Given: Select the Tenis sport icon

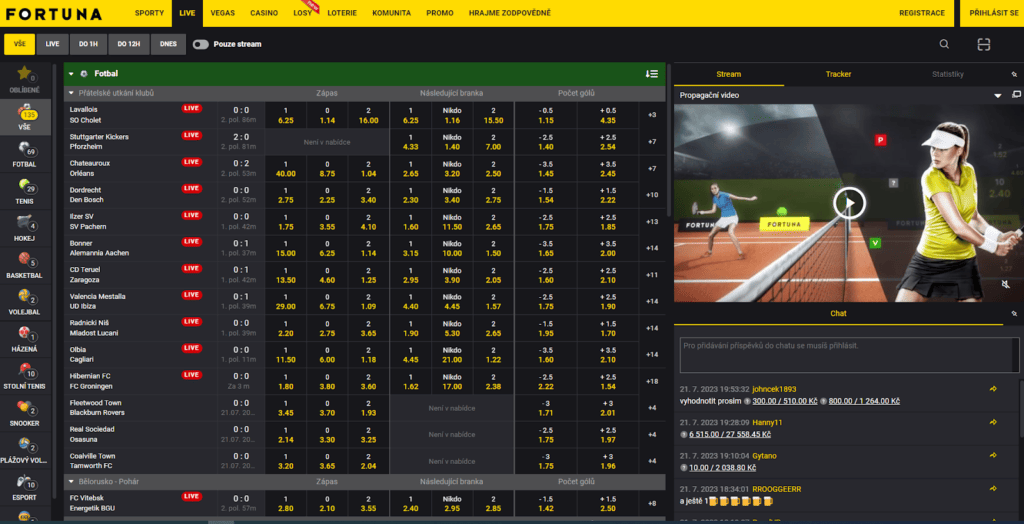Looking at the screenshot, I should 25,186.
